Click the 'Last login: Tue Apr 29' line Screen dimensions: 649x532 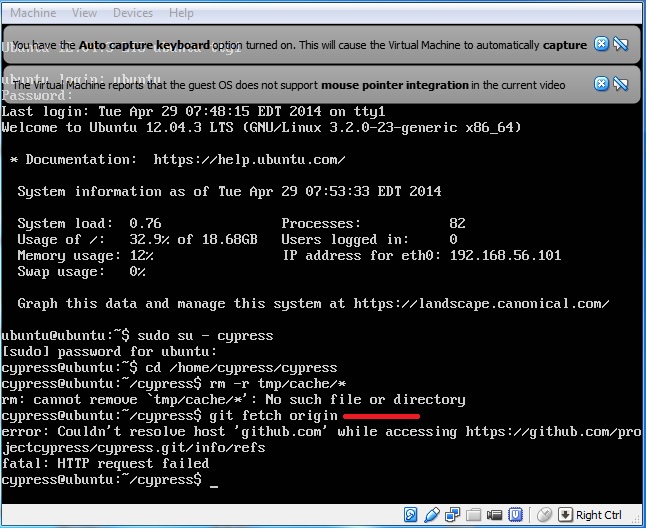pyautogui.click(x=193, y=111)
